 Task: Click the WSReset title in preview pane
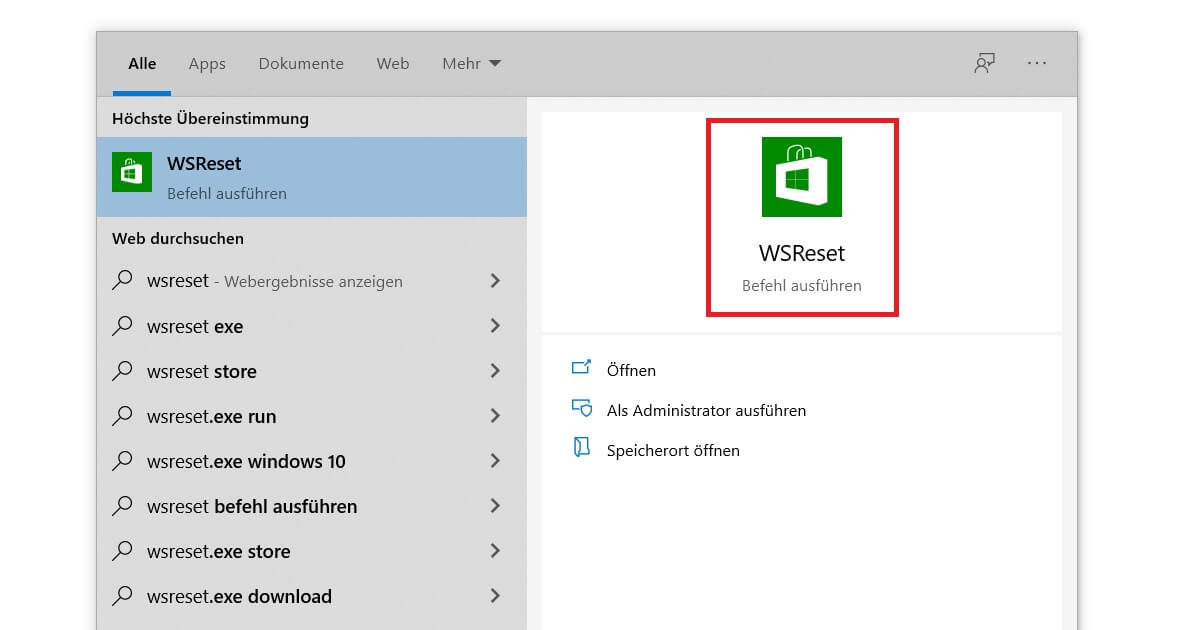click(802, 253)
